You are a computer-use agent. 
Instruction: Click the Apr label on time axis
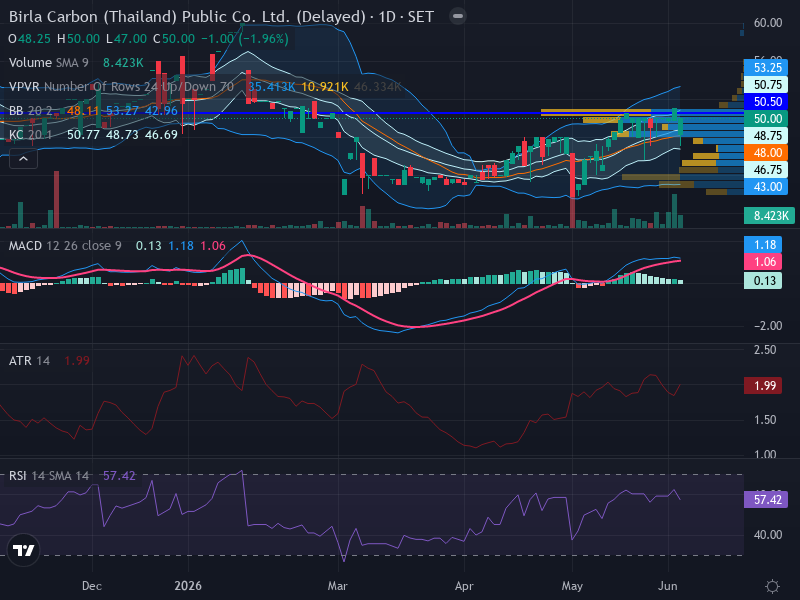coord(464,586)
